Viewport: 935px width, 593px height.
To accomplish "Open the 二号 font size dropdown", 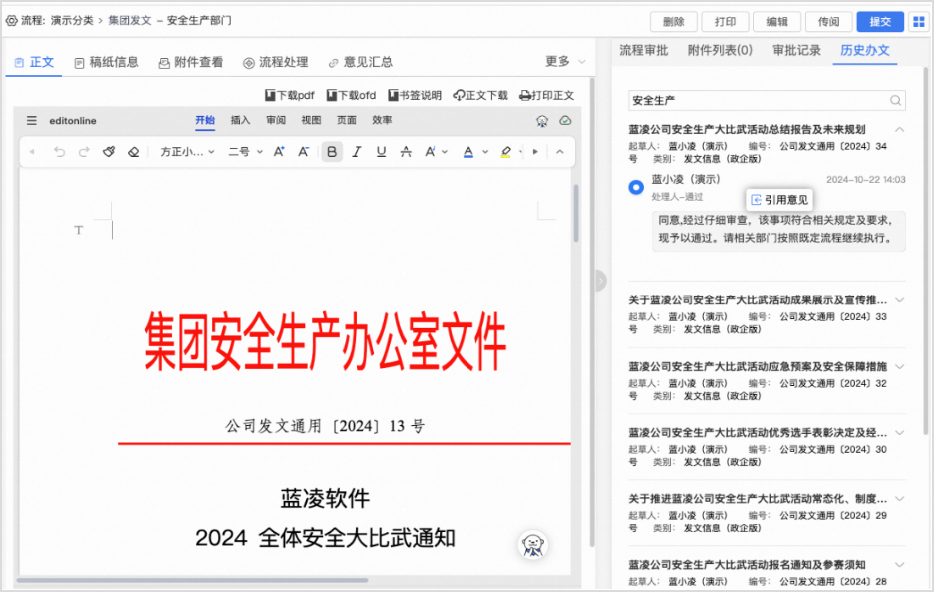I will pyautogui.click(x=245, y=152).
